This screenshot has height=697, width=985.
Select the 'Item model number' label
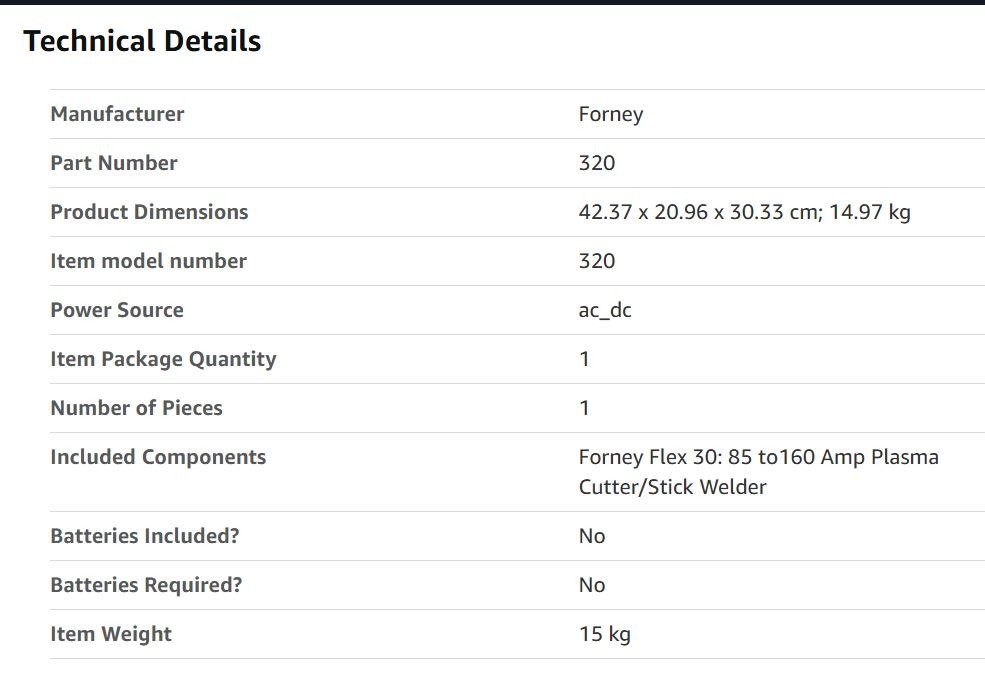pos(148,261)
